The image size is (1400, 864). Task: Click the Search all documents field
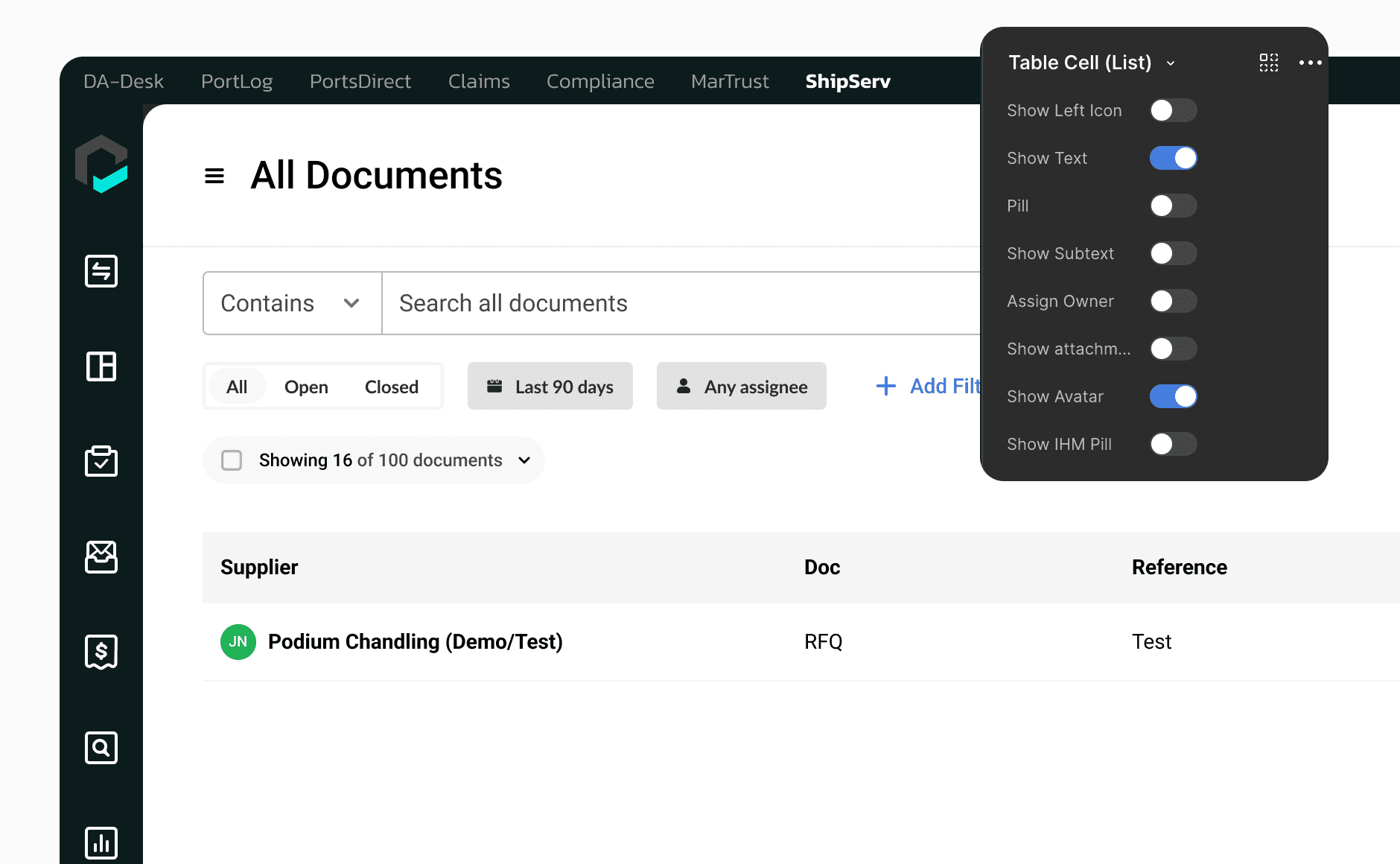[x=681, y=303]
